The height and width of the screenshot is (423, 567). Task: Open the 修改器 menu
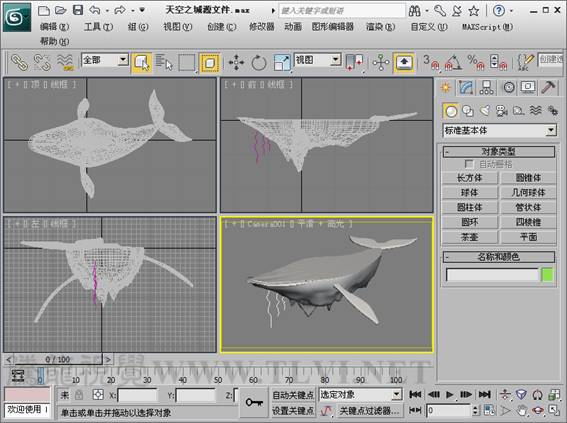pos(261,27)
